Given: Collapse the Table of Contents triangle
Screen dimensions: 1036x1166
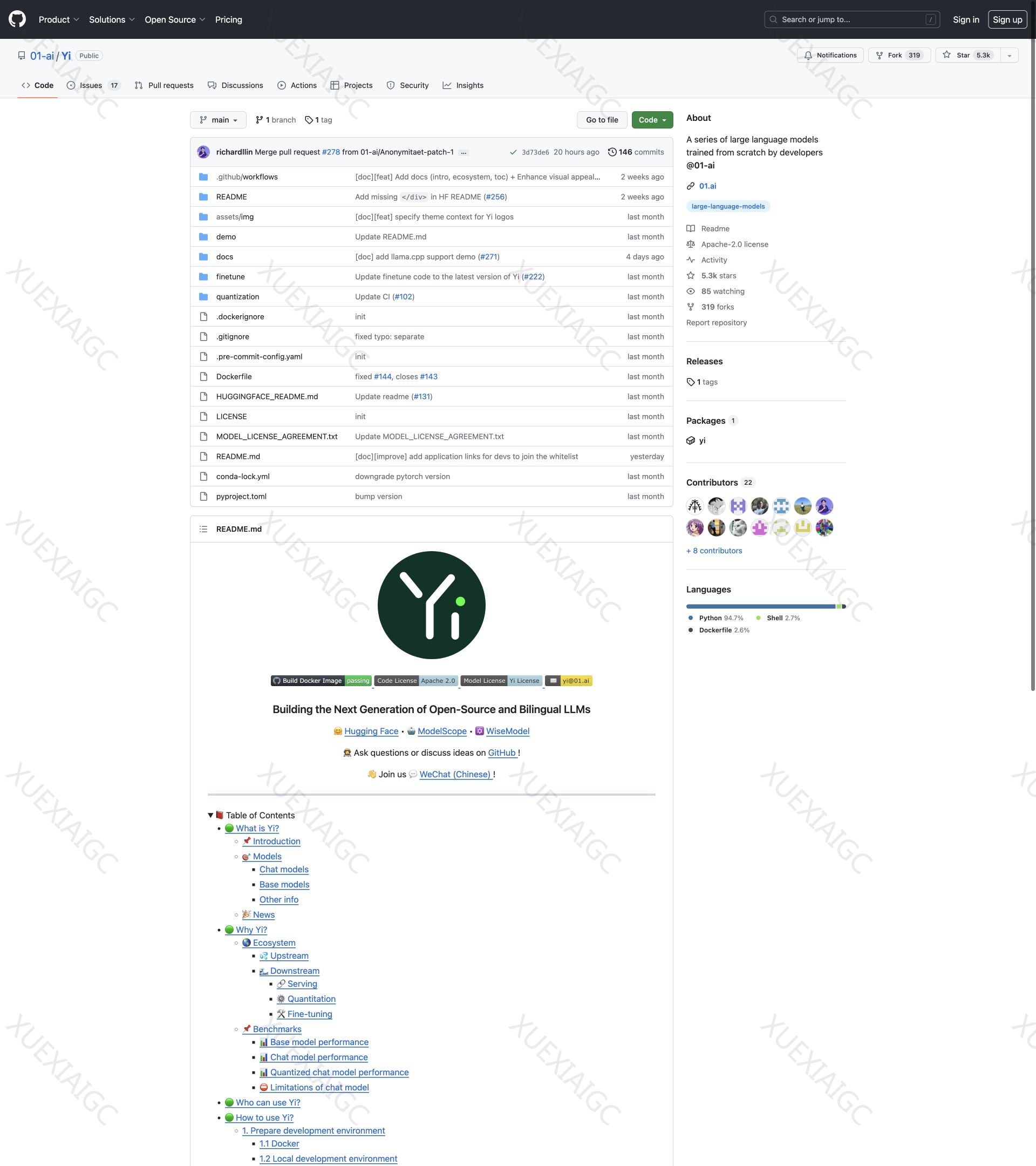Looking at the screenshot, I should 211,815.
